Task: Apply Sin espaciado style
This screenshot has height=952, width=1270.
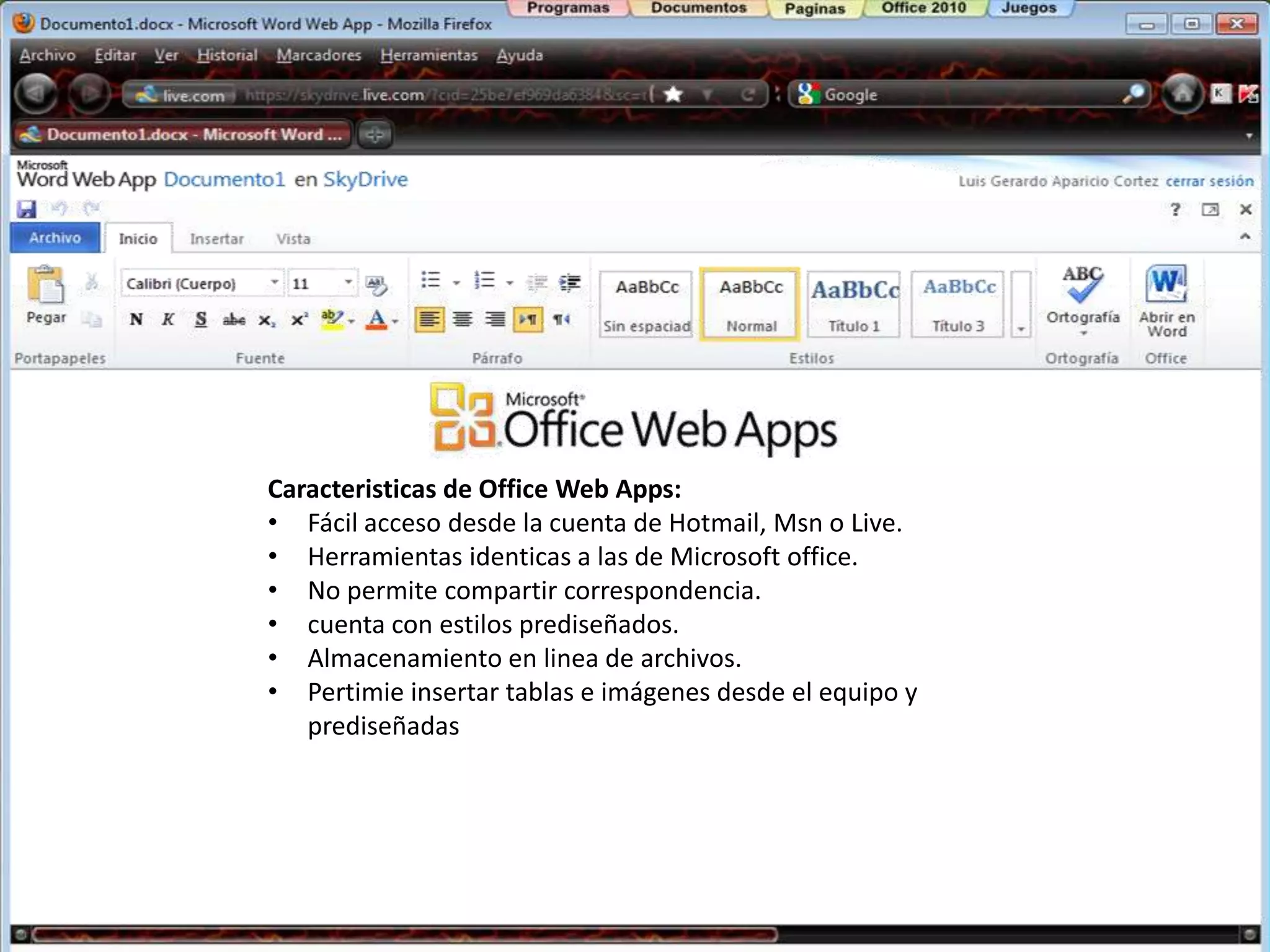Action: 646,304
